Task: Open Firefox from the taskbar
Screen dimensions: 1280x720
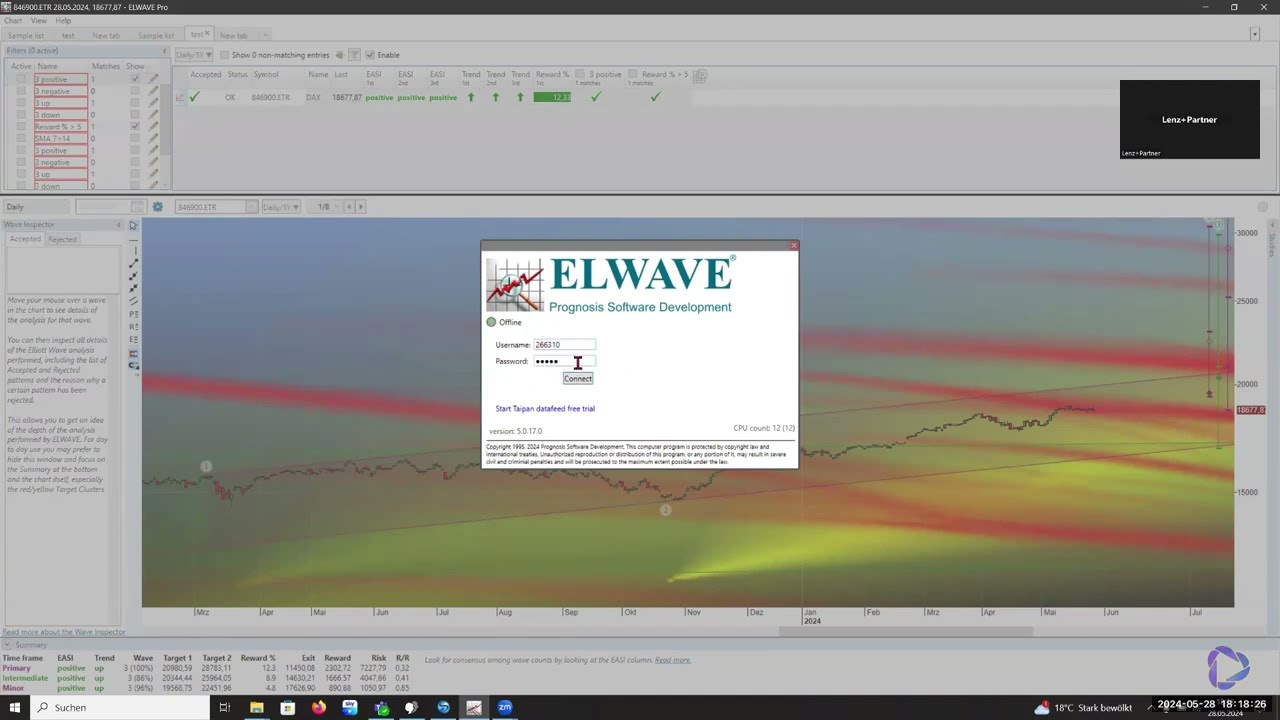Action: pyautogui.click(x=319, y=708)
